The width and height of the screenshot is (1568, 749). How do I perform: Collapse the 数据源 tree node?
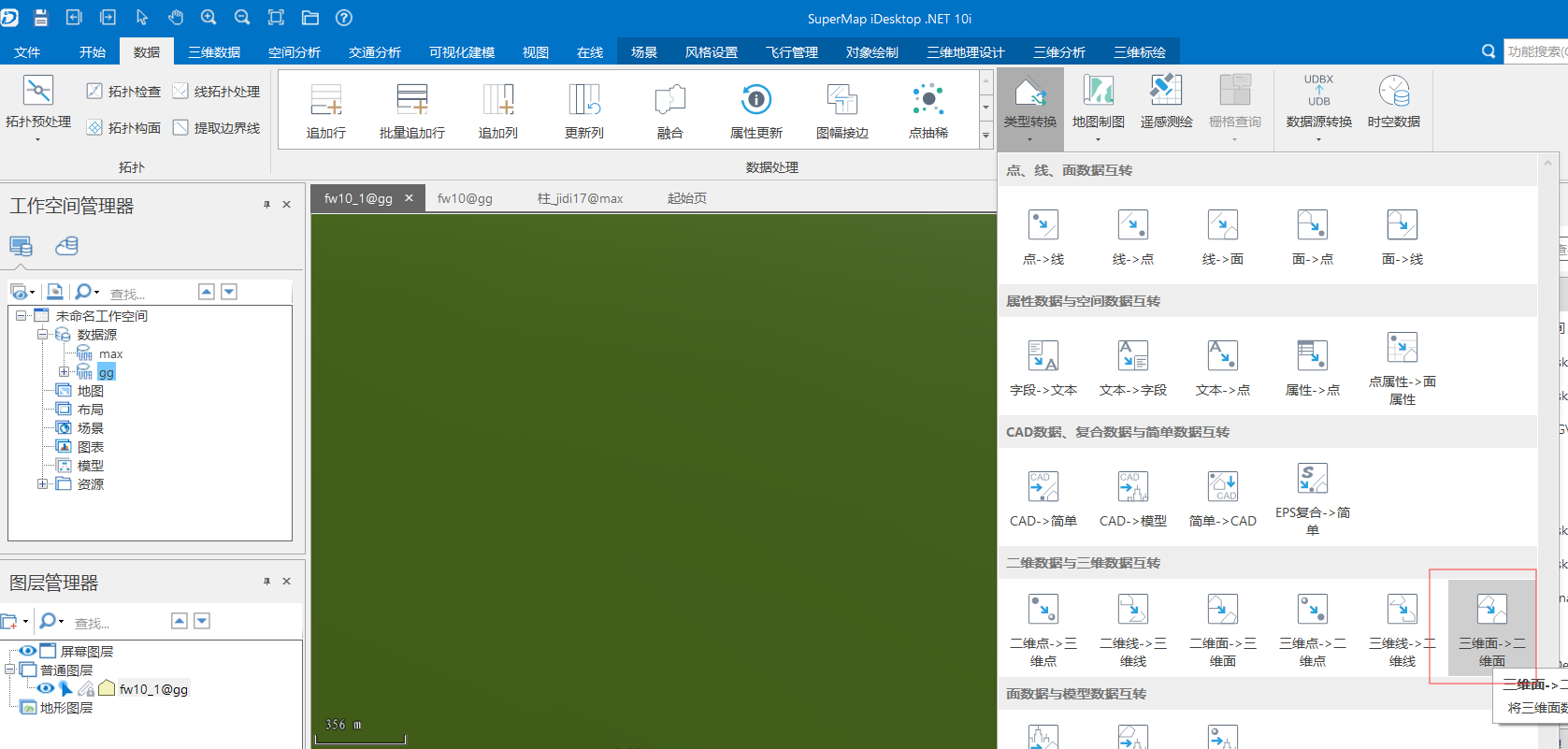click(x=42, y=334)
